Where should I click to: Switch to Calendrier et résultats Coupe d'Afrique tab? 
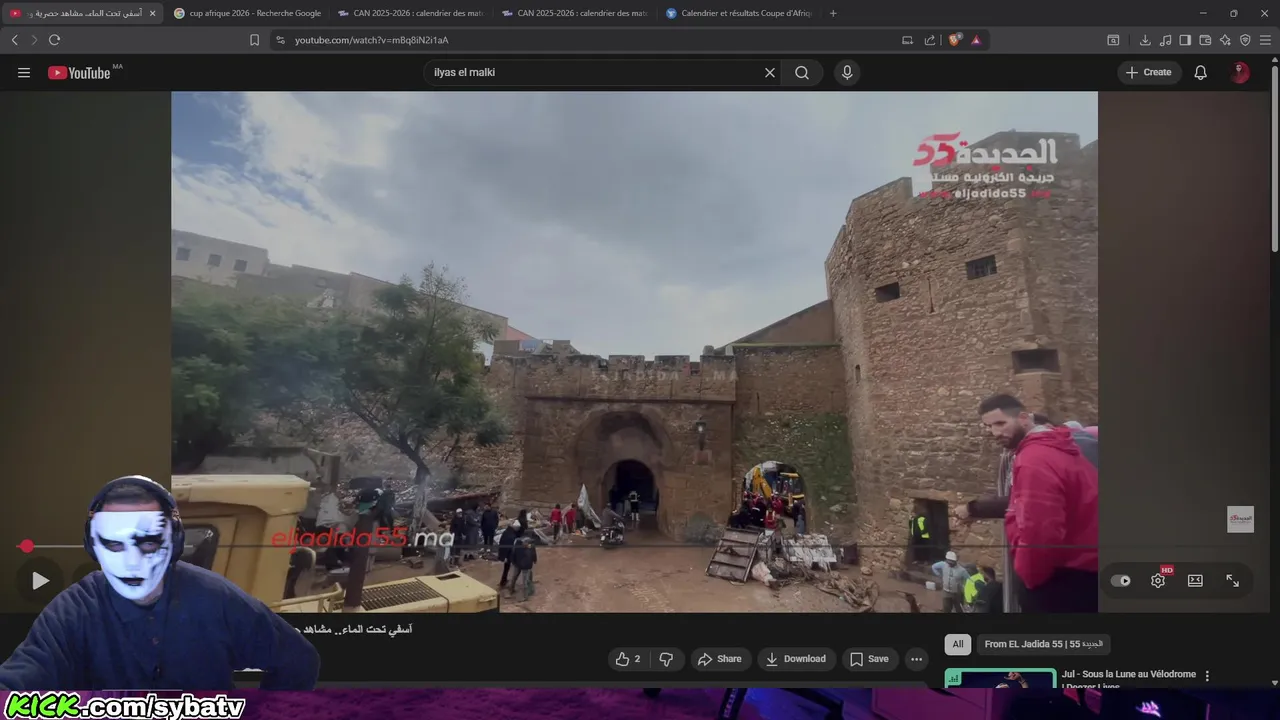point(738,13)
